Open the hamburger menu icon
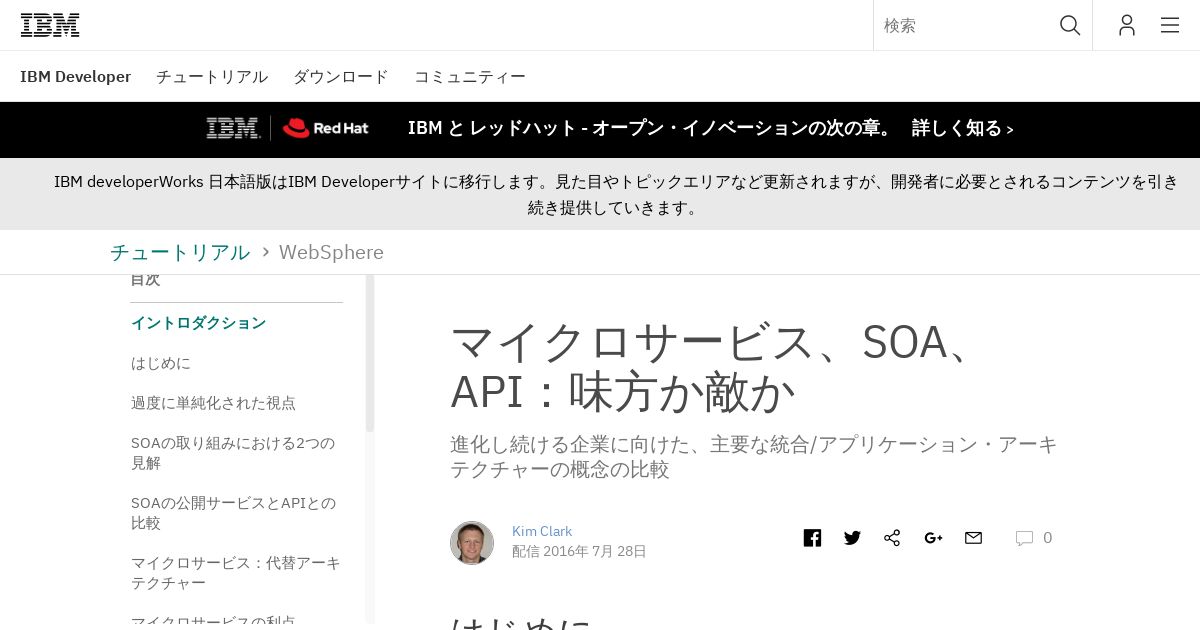Screen dimensions: 1200x630 [1170, 25]
